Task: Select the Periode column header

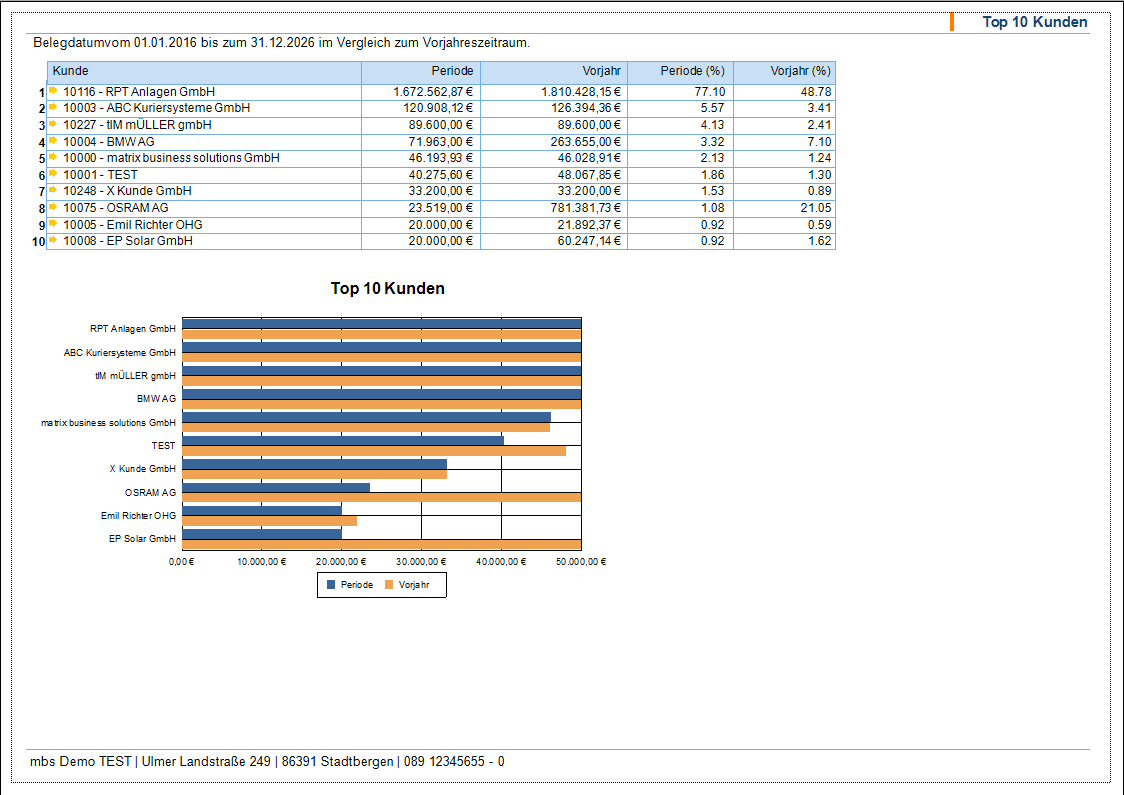Action: click(421, 72)
